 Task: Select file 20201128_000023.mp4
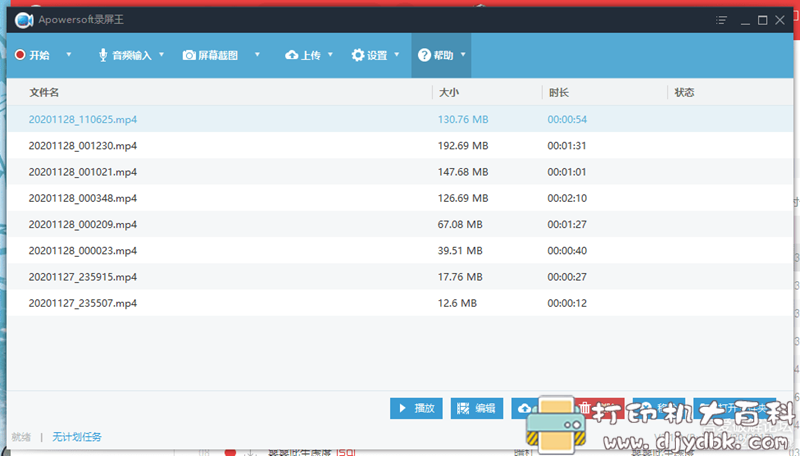(83, 251)
